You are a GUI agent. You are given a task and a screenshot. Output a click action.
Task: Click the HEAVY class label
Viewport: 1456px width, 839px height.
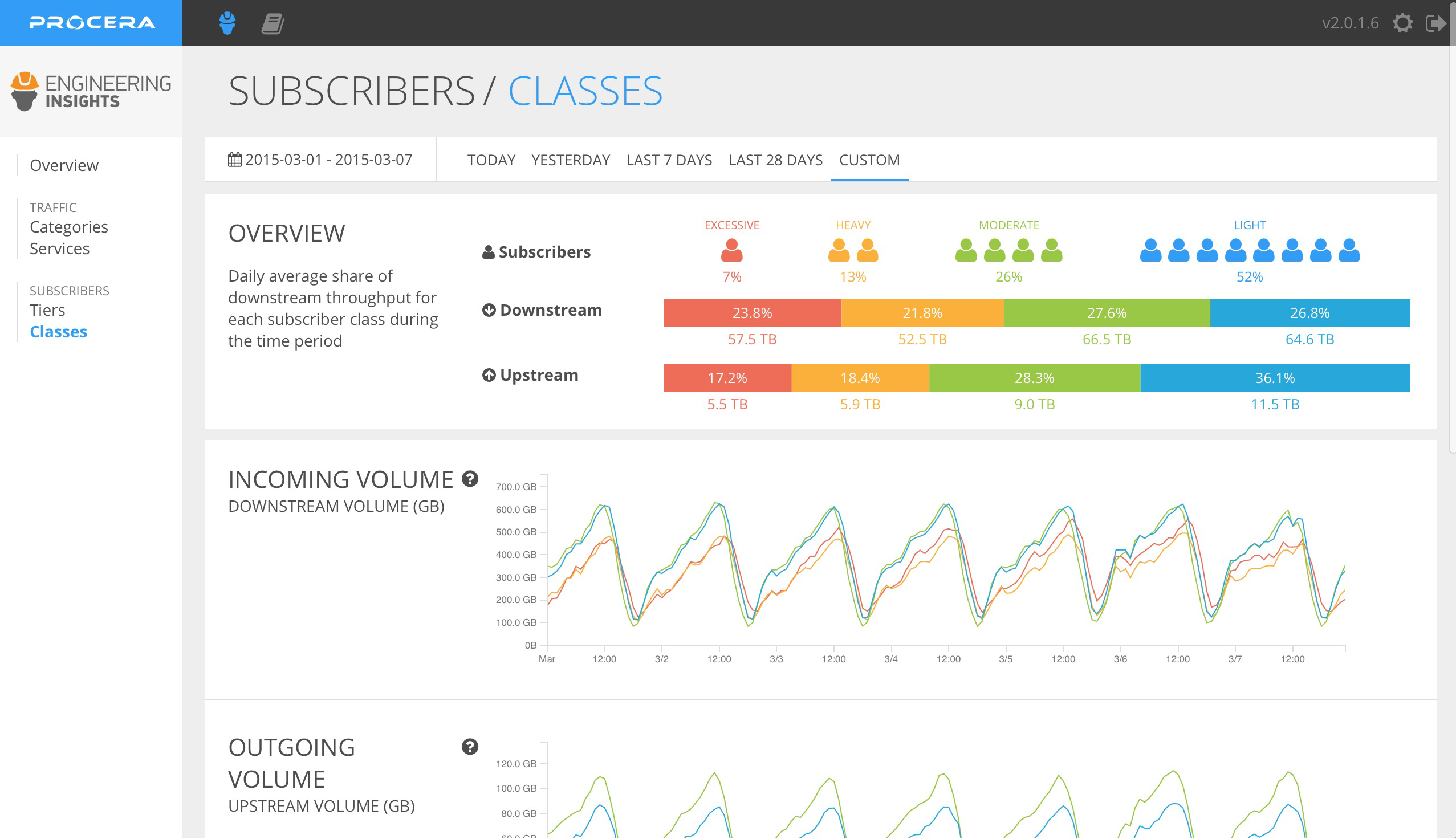853,225
